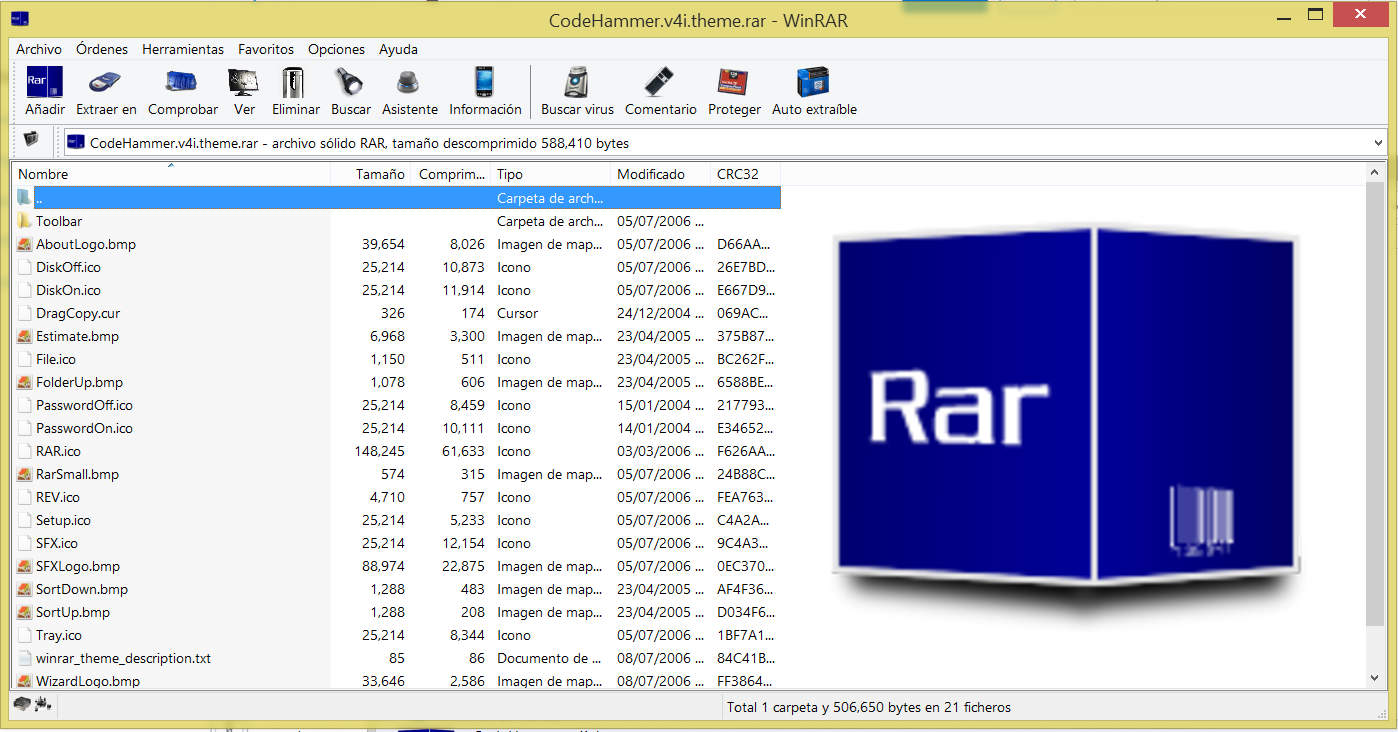1398x732 pixels.
Task: Click the winrar_theme_description.txt file icon
Action: pyautogui.click(x=25, y=658)
